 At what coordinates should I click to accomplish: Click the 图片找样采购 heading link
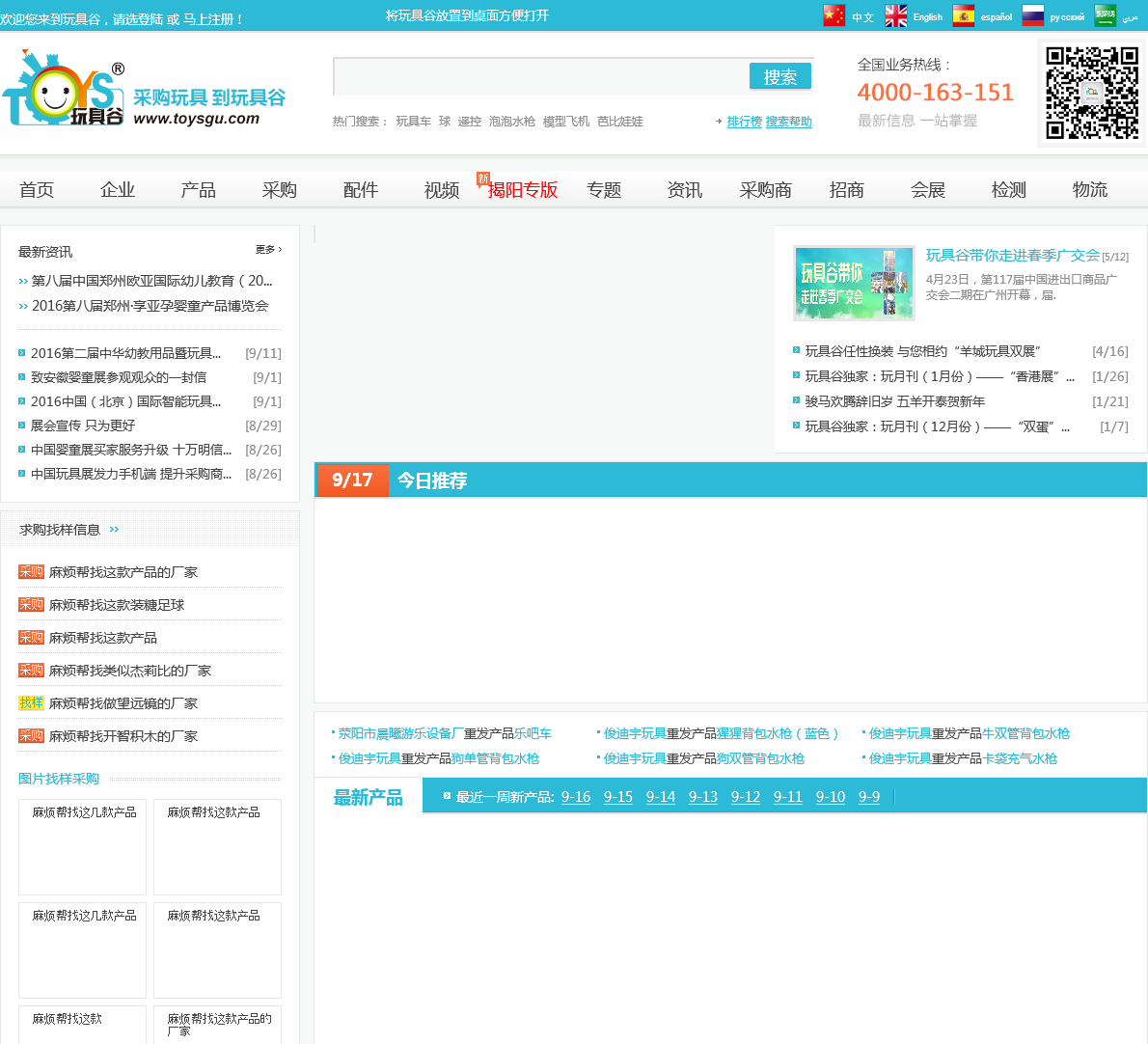[x=59, y=779]
